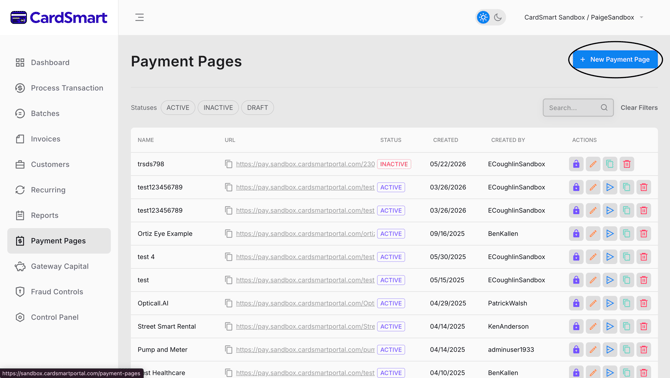Open the CardSmart Sandbox / PaigeSandbox account dropdown

[x=584, y=18]
